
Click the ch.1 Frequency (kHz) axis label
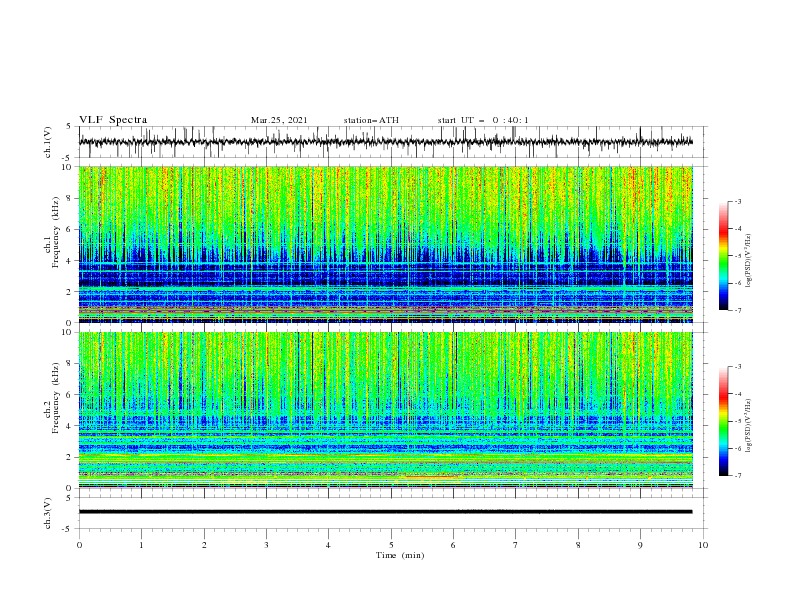pyautogui.click(x=52, y=230)
